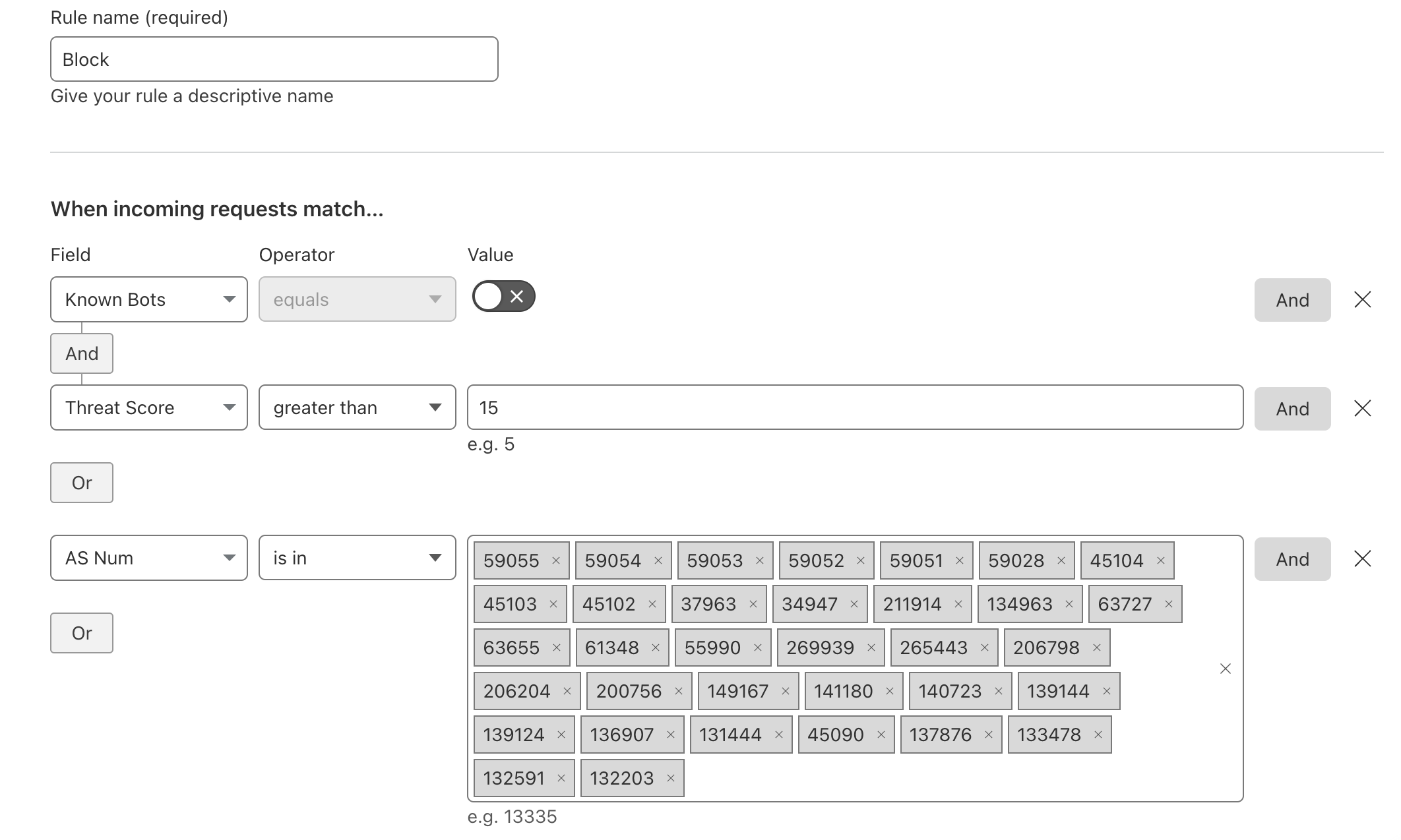Delete the AS Num condition row

(x=1362, y=558)
